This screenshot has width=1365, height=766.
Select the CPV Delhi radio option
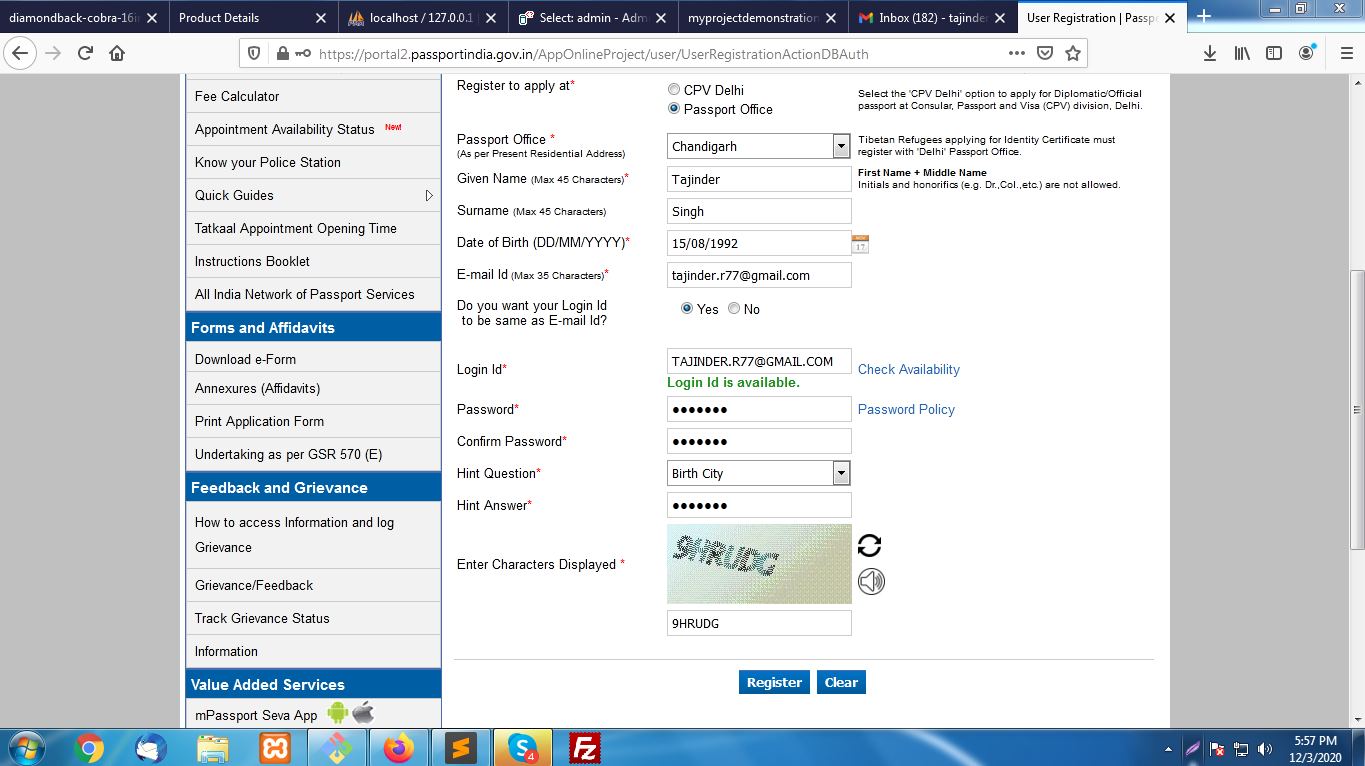(674, 90)
